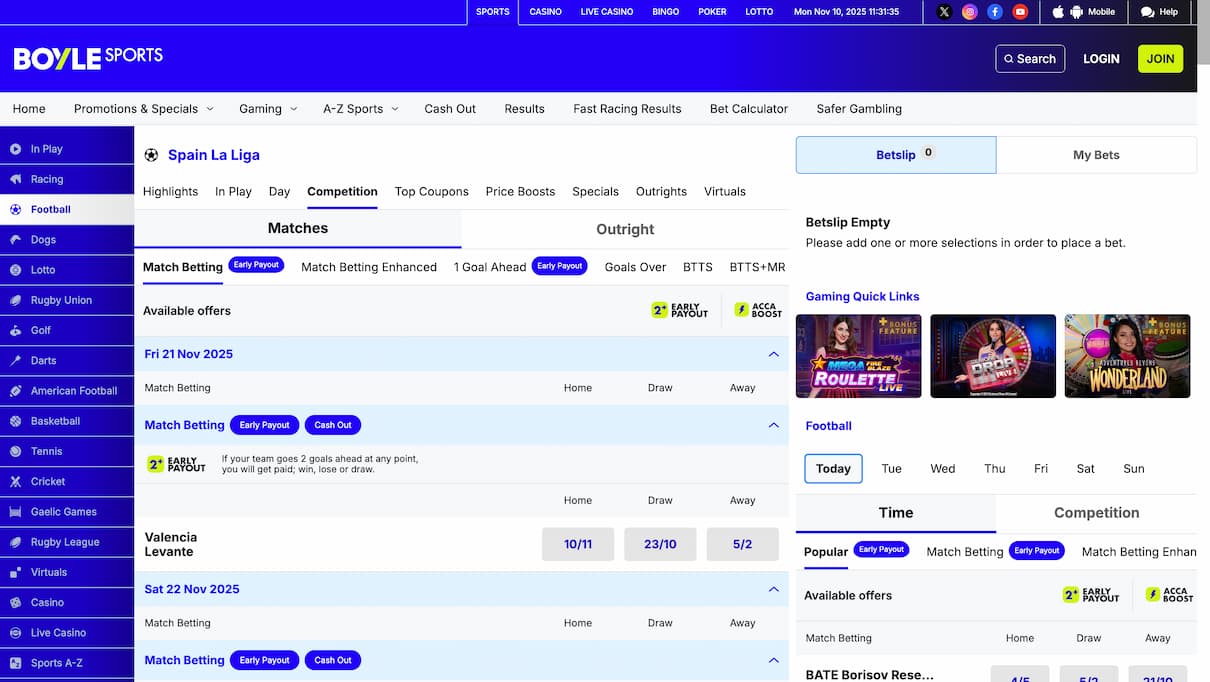
Task: Select Dogs icon in sidebar
Action: click(15, 240)
